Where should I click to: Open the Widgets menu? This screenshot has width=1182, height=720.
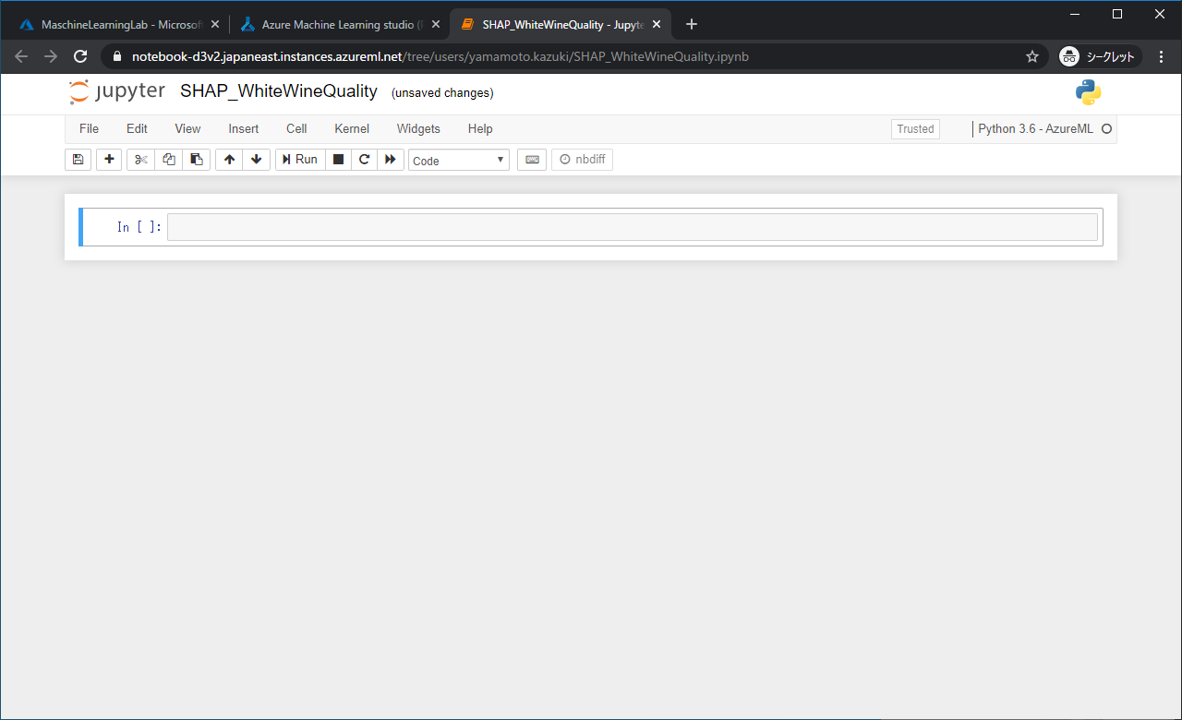pos(418,129)
